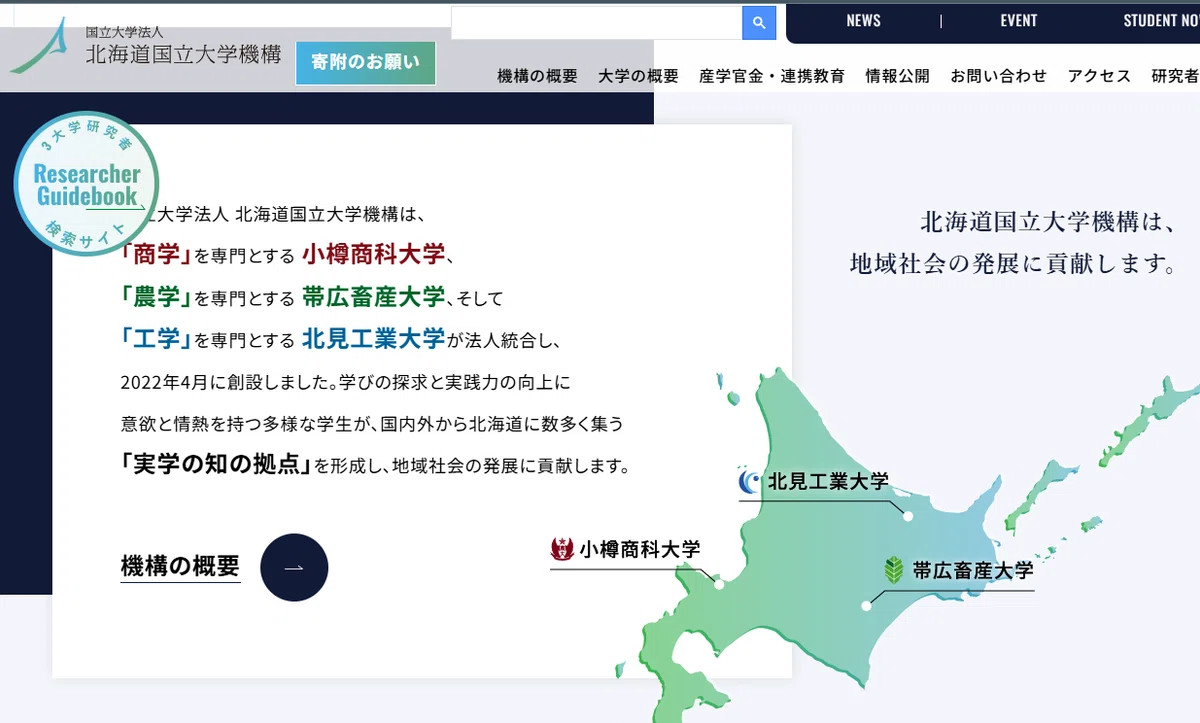
Task: Click headline 北海道国立大学機構は、 on right
Action: coord(1046,220)
